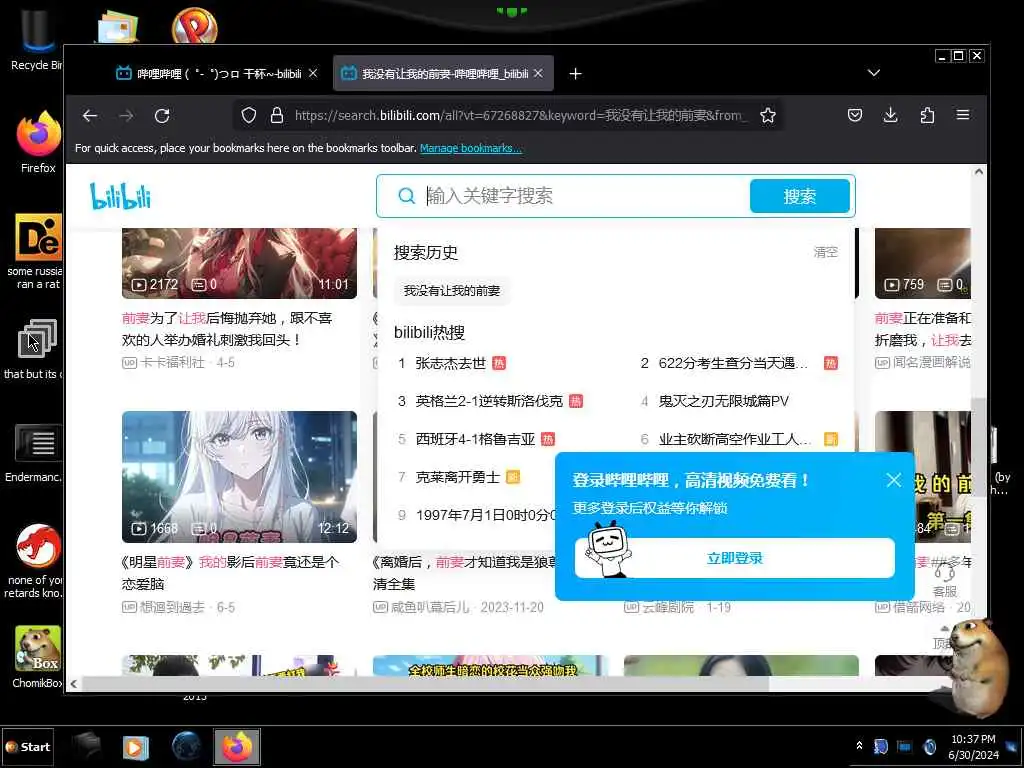Open the Firefox desktop shortcut
1024x768 pixels.
38,142
